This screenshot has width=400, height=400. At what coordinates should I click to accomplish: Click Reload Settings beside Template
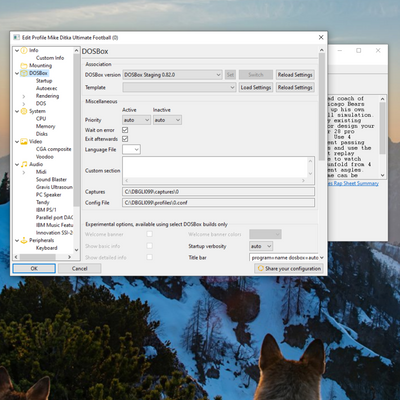point(295,87)
